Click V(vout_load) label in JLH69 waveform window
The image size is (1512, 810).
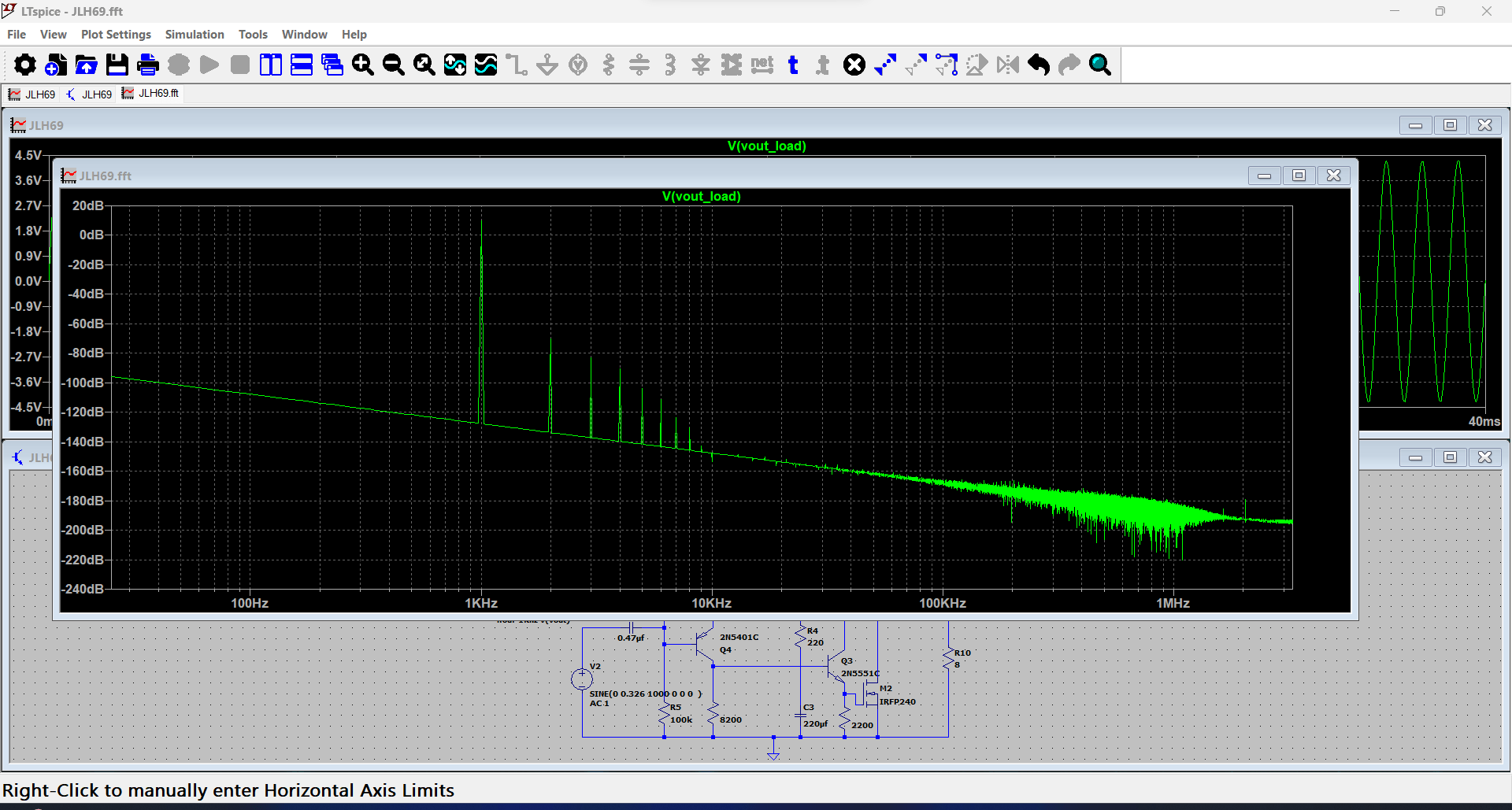[767, 146]
